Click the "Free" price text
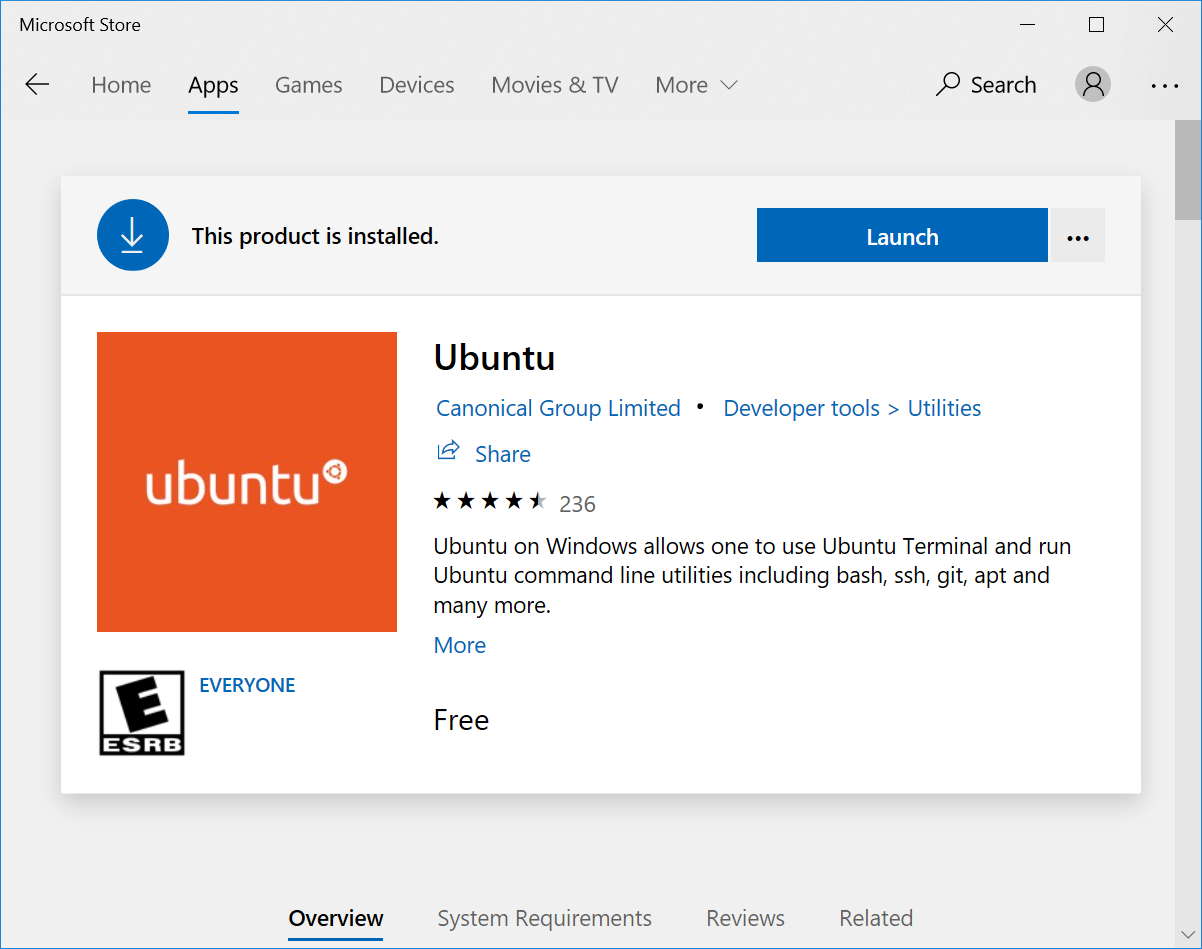 [461, 720]
